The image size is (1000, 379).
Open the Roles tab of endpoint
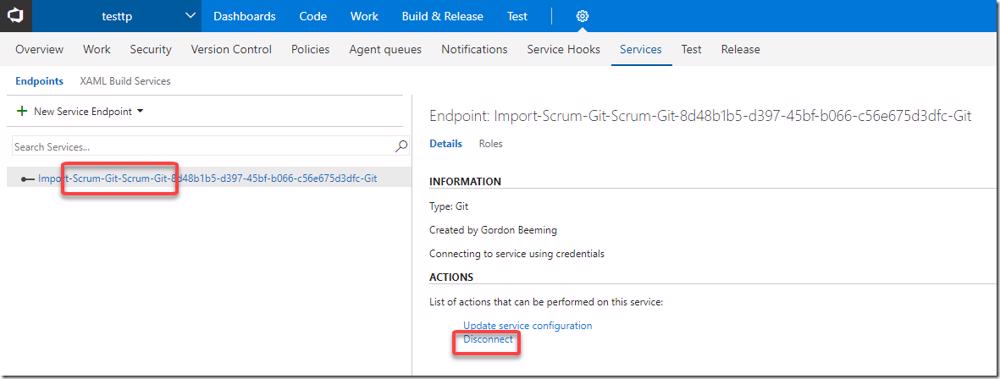point(490,144)
